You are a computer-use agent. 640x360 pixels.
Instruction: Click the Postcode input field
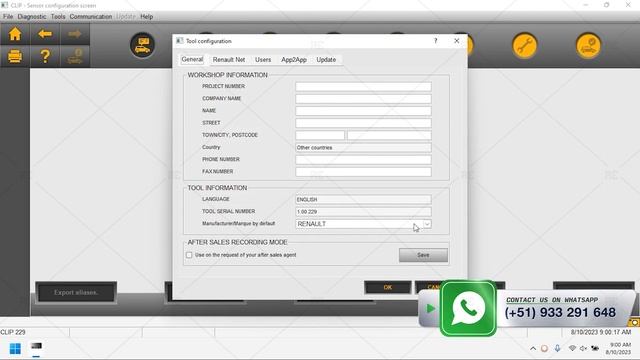389,135
